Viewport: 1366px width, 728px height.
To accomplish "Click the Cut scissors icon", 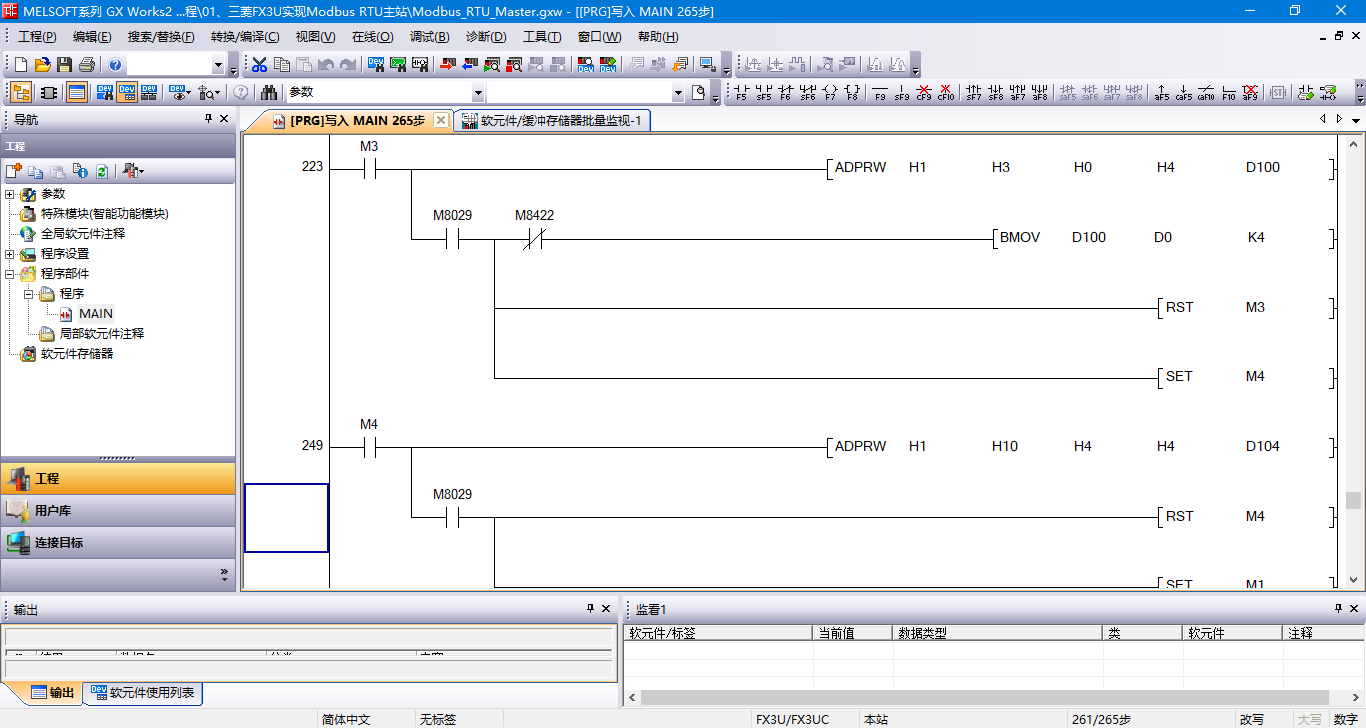I will tap(259, 65).
